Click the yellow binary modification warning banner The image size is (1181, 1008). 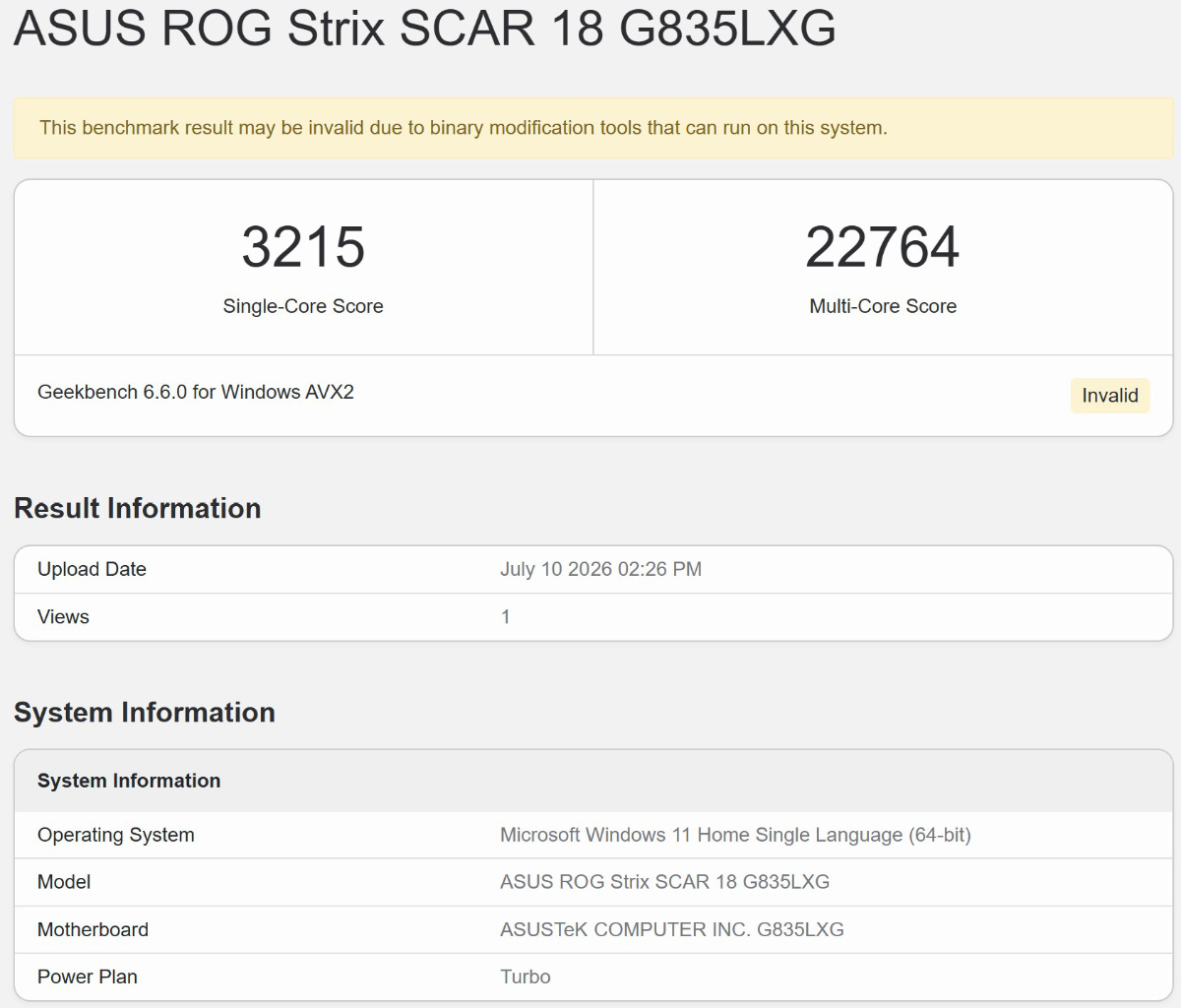[x=593, y=128]
